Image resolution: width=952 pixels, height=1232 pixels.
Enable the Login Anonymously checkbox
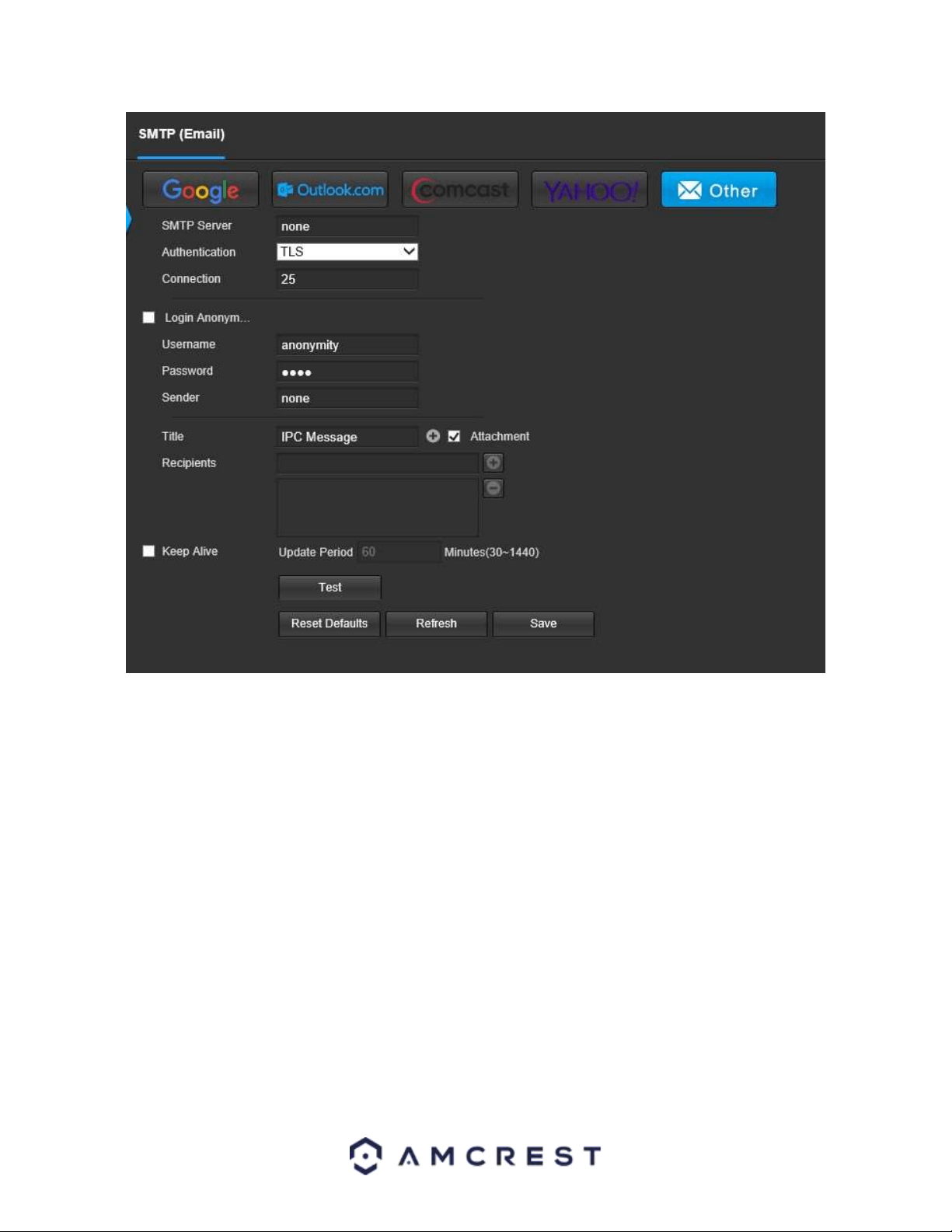tap(148, 317)
